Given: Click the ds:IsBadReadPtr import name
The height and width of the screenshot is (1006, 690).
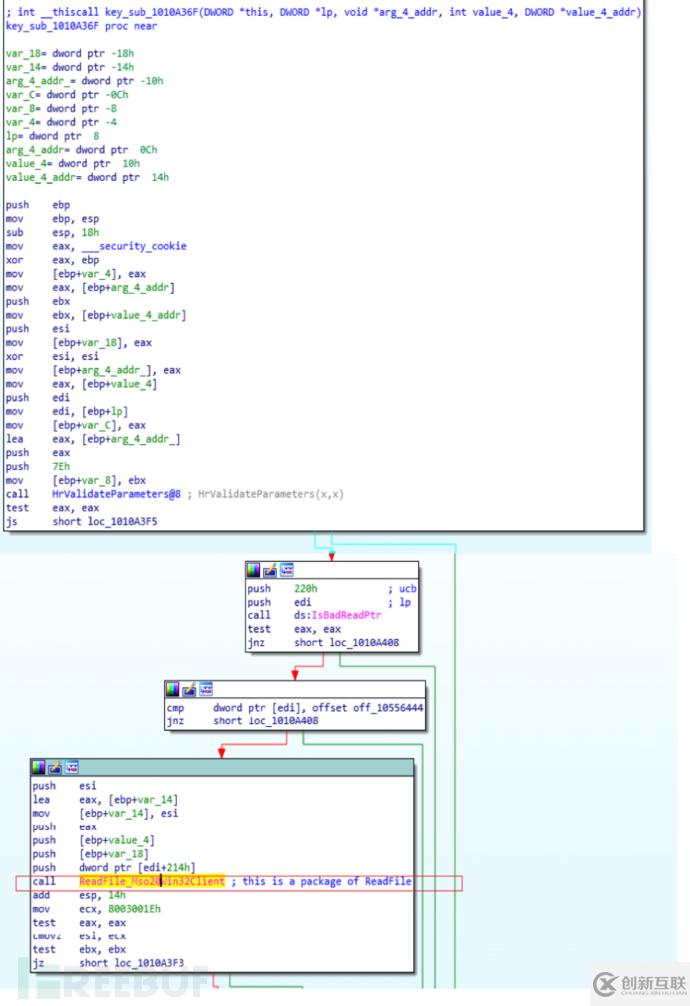Looking at the screenshot, I should (x=338, y=615).
